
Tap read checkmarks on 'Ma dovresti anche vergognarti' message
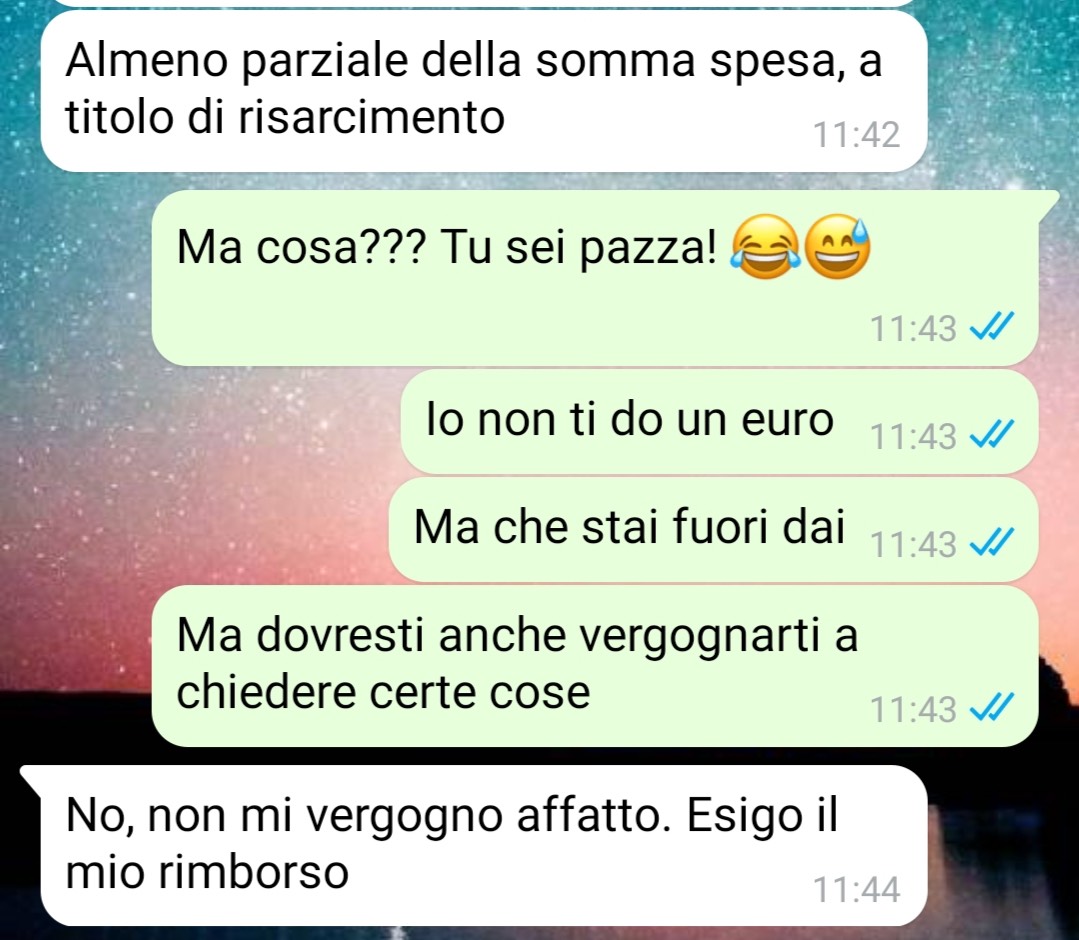pos(992,707)
